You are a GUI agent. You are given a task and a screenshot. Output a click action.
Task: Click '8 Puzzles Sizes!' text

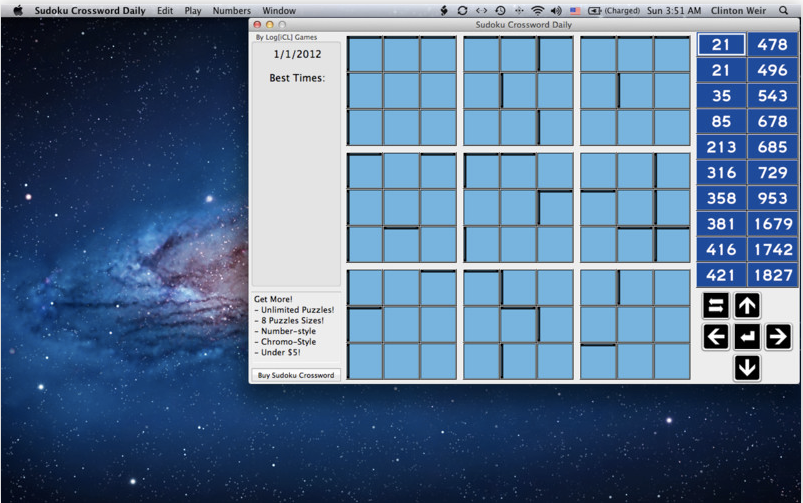[x=292, y=321]
